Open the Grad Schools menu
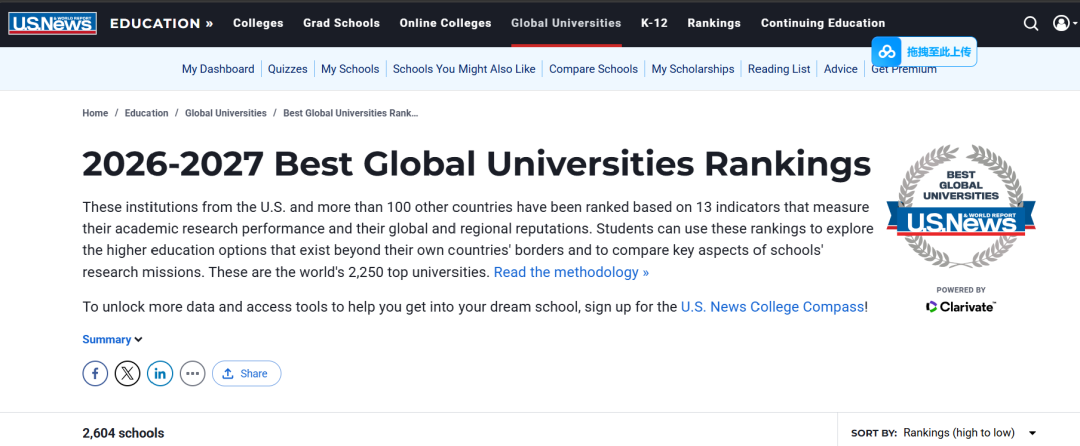Viewport: 1080px width, 446px height. coord(342,23)
